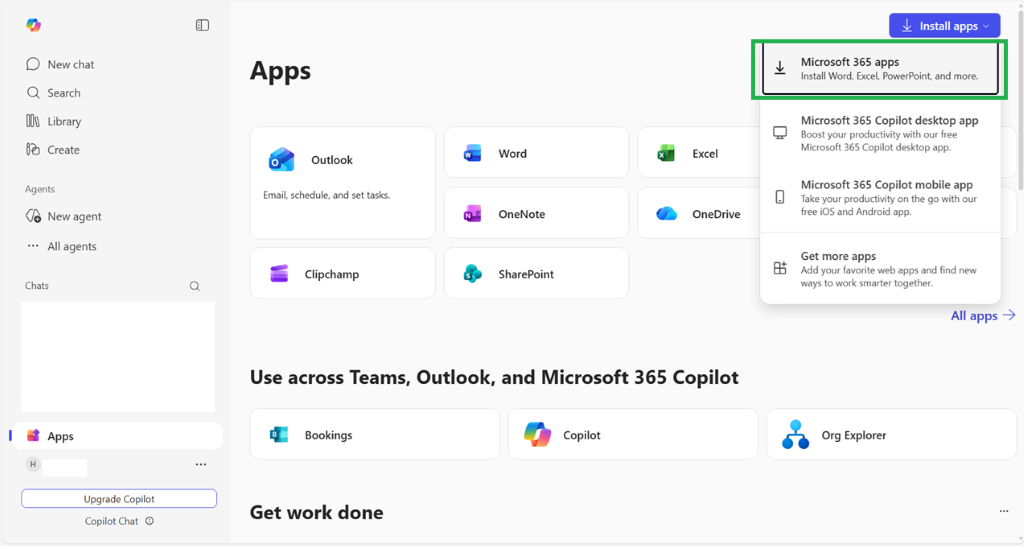This screenshot has width=1024, height=549.
Task: Choose Microsoft 365 apps install option
Action: tap(880, 69)
